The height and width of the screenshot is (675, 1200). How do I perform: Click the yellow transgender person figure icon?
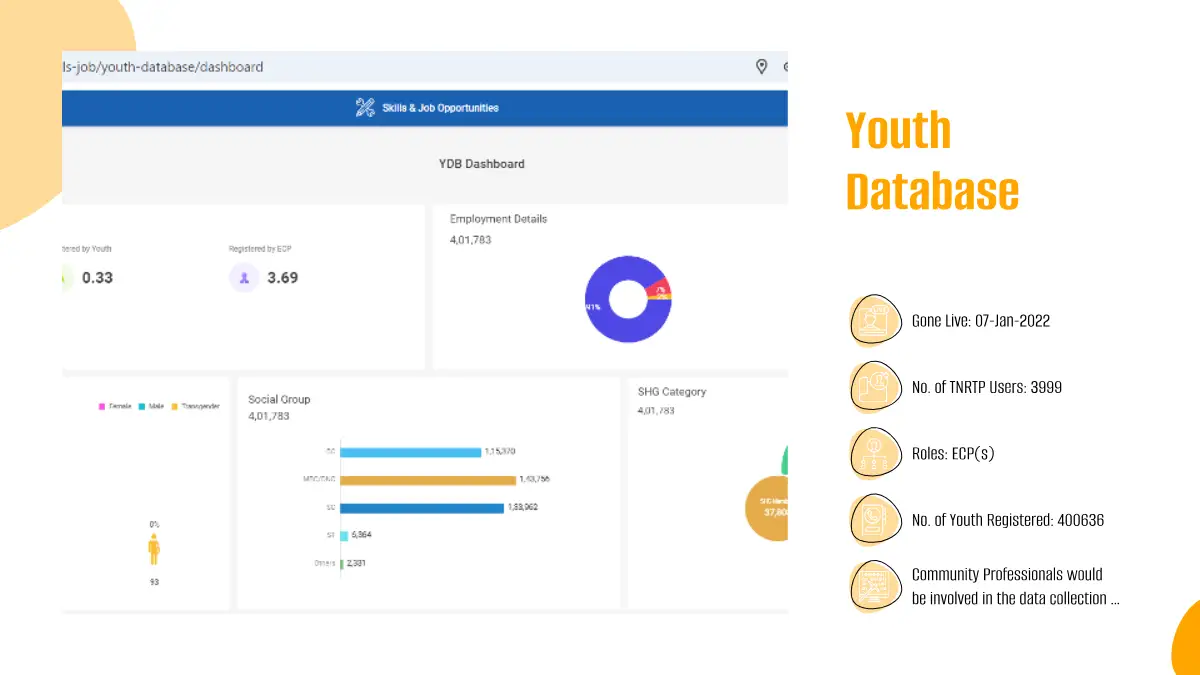pyautogui.click(x=154, y=549)
